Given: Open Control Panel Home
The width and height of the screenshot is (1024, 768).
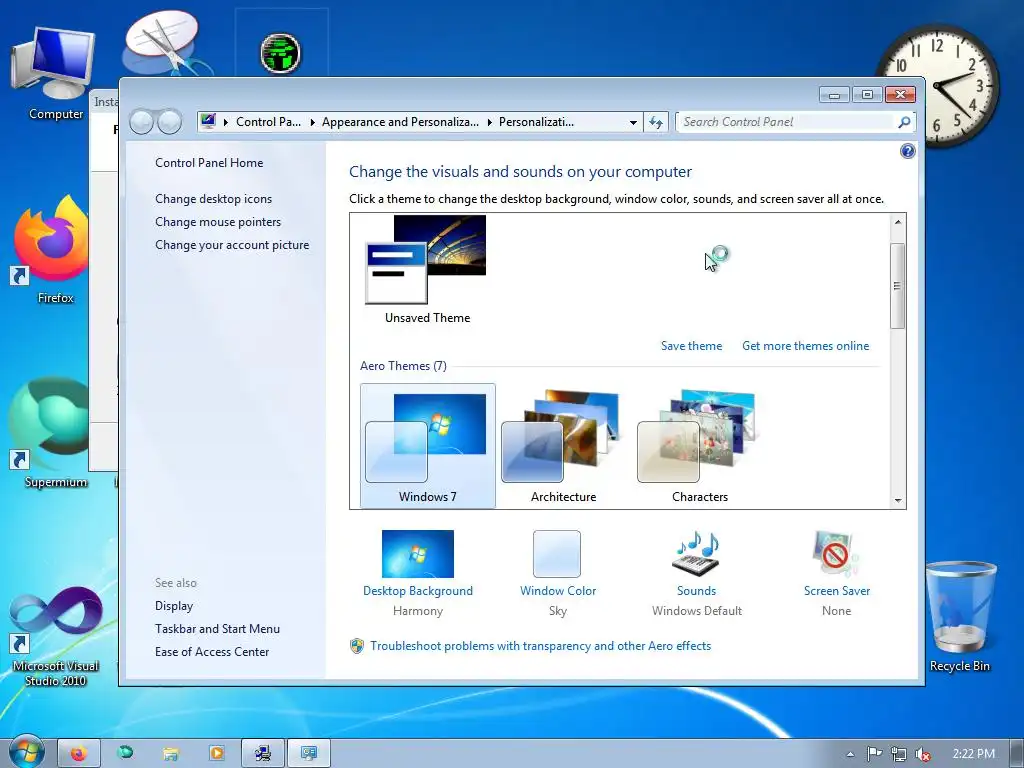Looking at the screenshot, I should pos(209,163).
